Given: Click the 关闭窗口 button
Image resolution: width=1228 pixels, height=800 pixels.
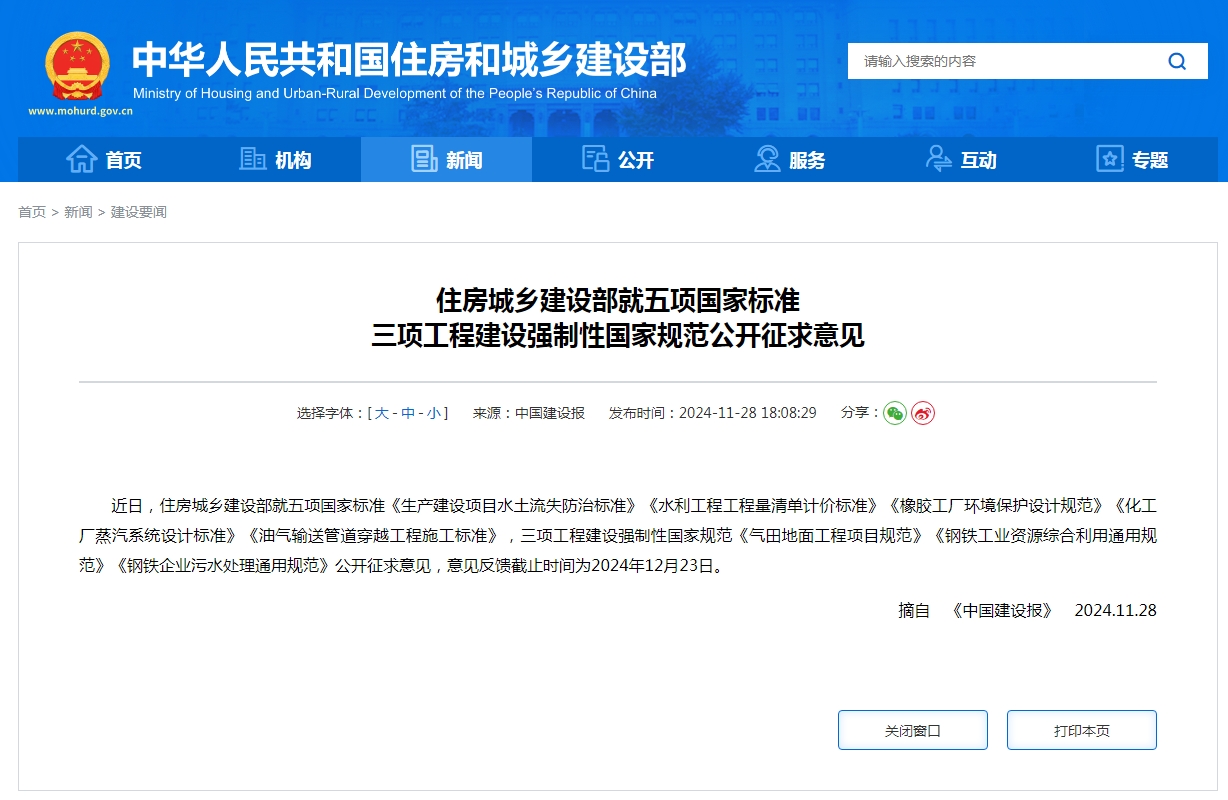Looking at the screenshot, I should [912, 730].
